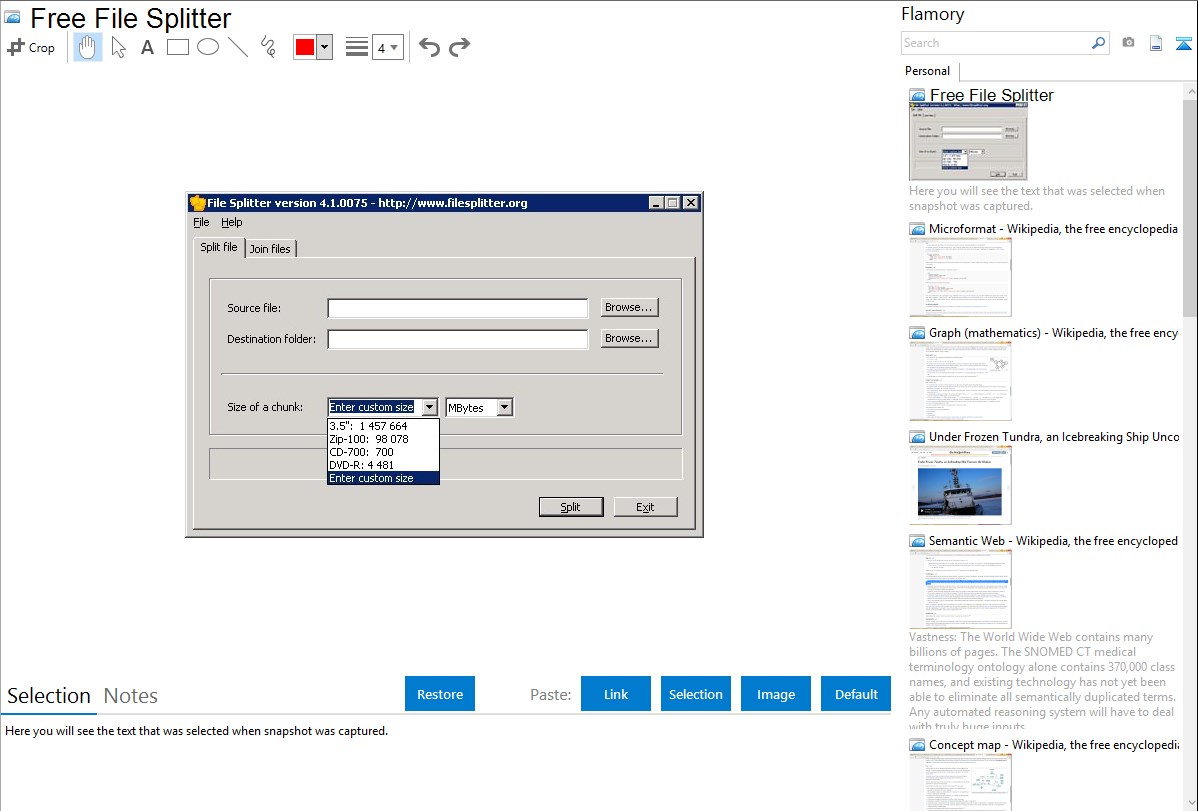Open the Free File Splitter snapshot thumbnail
The image size is (1198, 811).
click(x=968, y=142)
